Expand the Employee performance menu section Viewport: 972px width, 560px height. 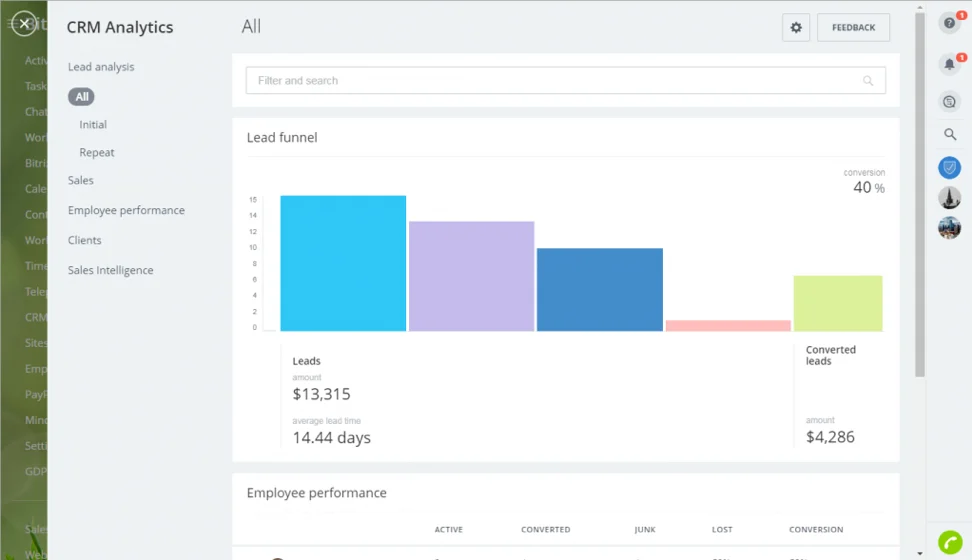(126, 211)
